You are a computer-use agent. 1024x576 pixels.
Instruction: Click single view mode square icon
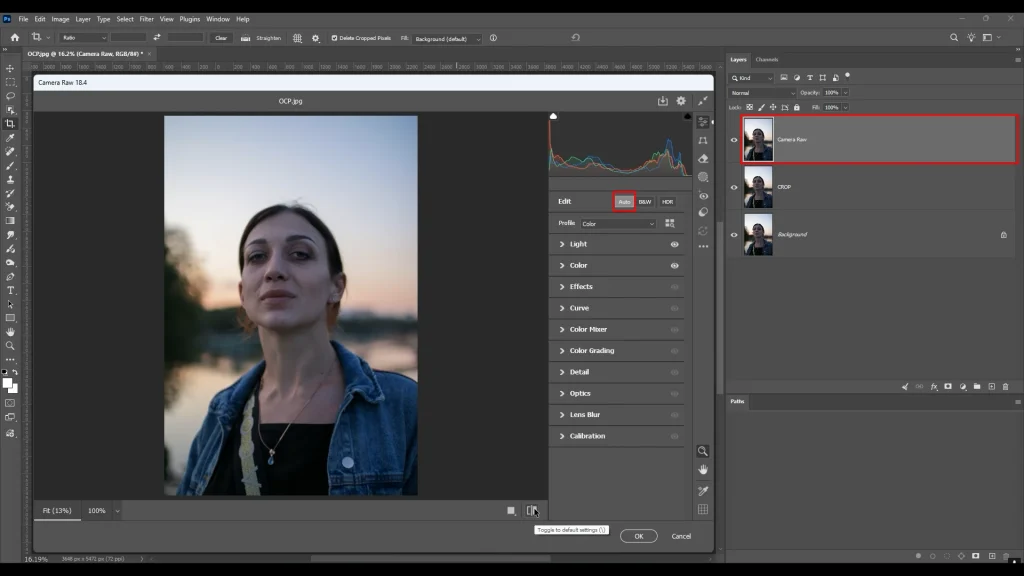click(x=511, y=511)
